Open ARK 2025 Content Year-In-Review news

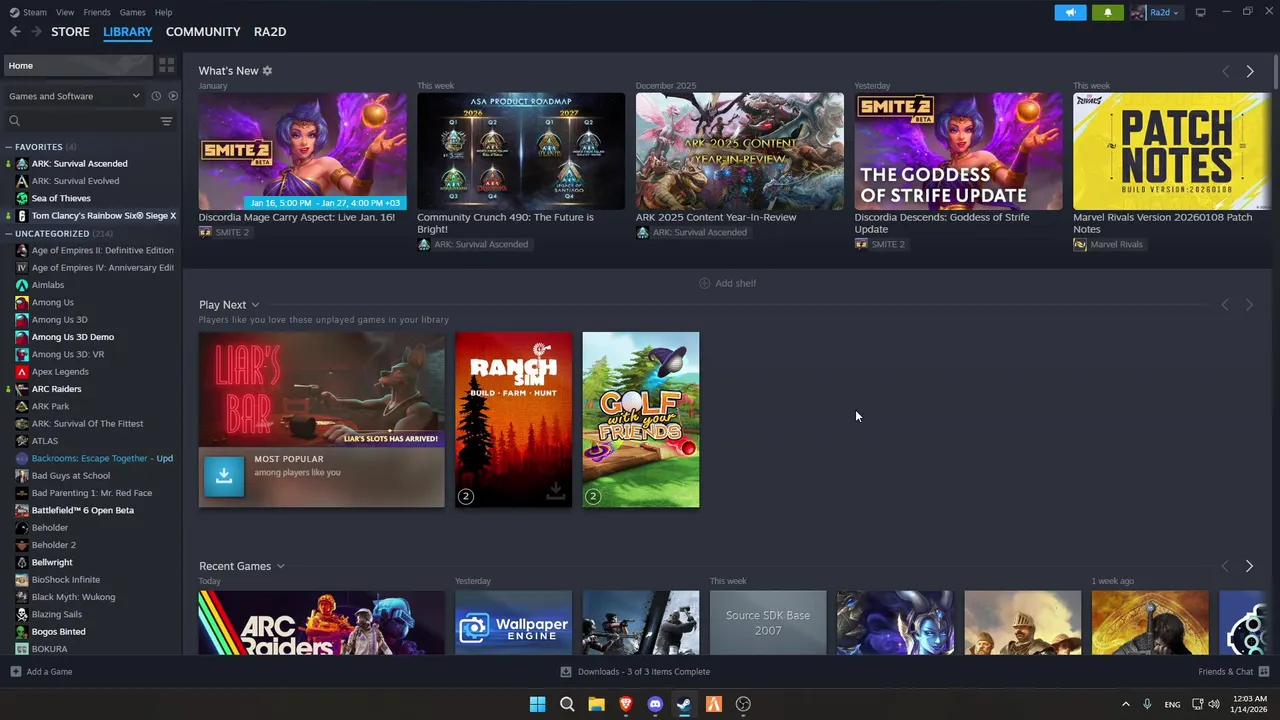click(x=740, y=151)
